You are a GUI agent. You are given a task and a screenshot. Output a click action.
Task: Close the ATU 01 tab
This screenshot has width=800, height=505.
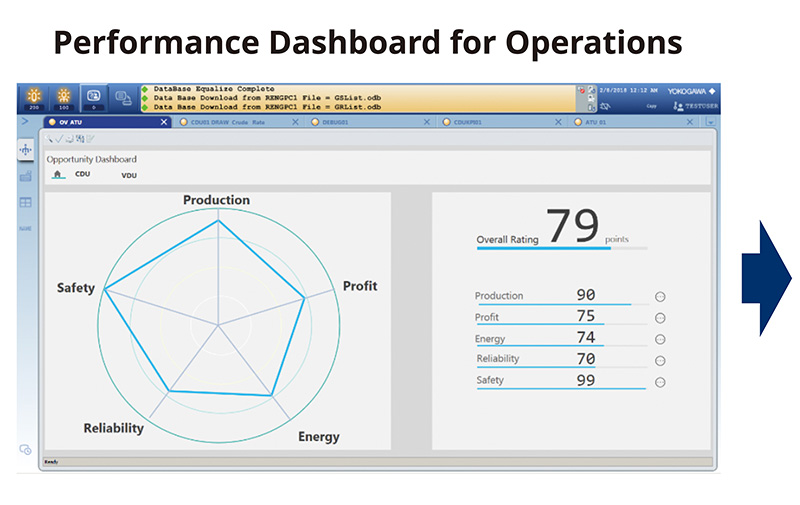(x=690, y=122)
